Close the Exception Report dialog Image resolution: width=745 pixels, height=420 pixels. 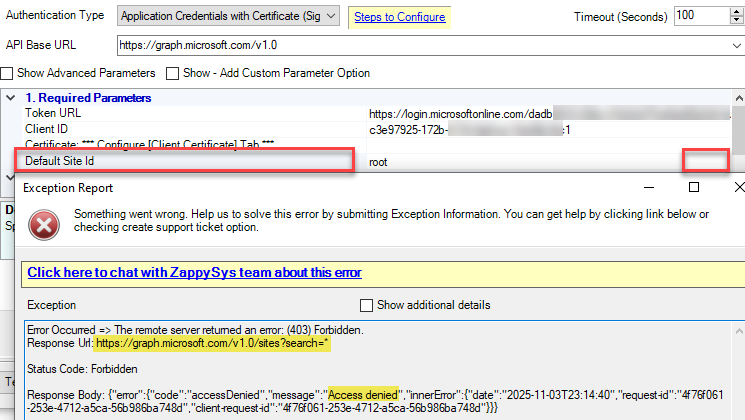(738, 187)
